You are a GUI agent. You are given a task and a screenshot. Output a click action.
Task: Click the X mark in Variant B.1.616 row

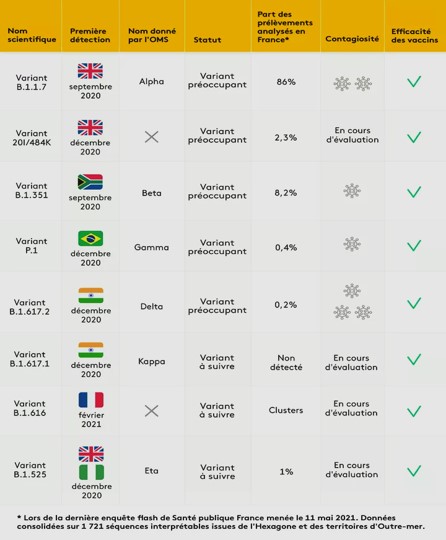click(152, 411)
